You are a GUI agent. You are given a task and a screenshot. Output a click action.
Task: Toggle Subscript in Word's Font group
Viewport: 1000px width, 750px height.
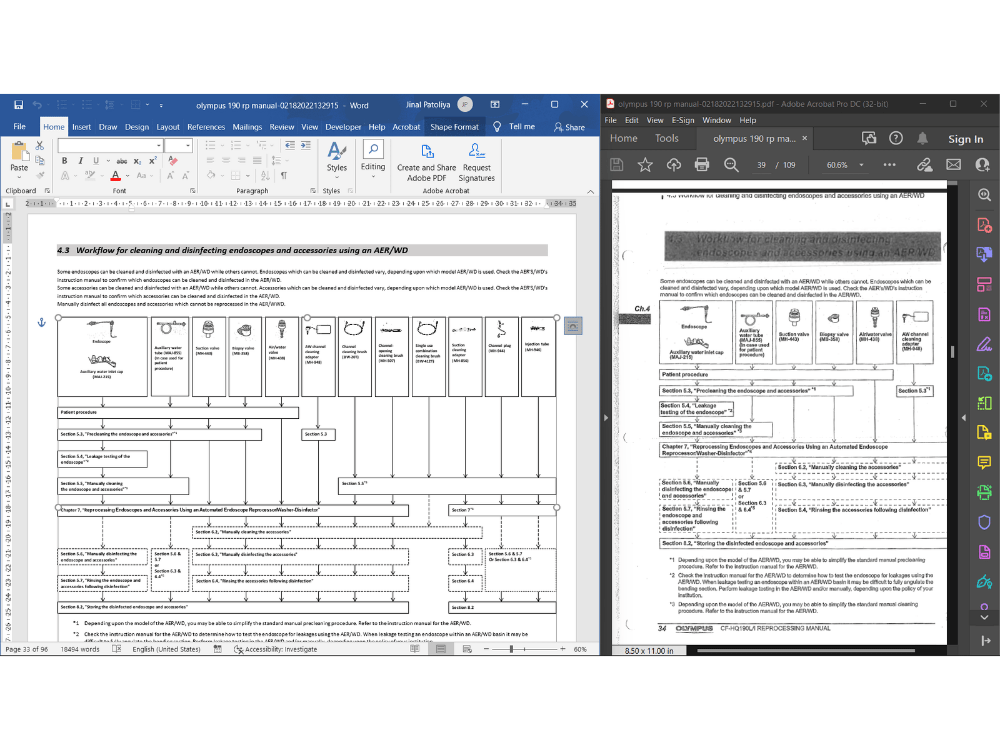[138, 161]
